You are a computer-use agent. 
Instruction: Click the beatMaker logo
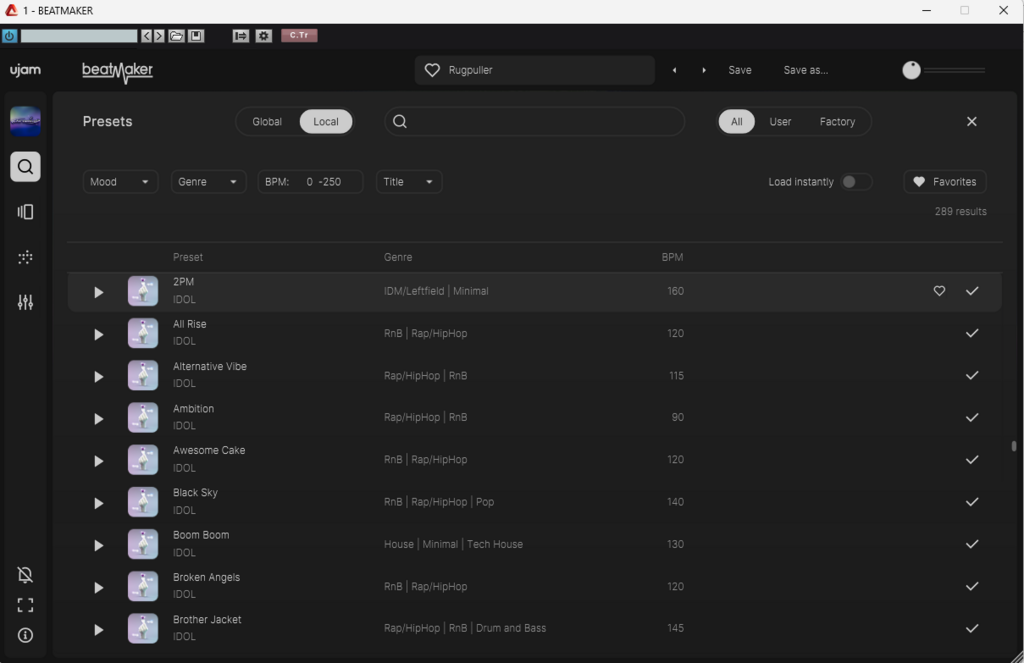click(118, 71)
